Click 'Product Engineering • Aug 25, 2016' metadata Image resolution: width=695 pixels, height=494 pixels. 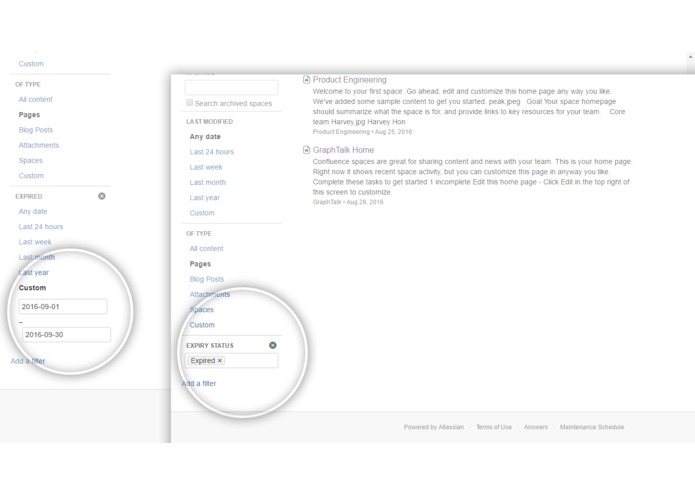click(362, 132)
